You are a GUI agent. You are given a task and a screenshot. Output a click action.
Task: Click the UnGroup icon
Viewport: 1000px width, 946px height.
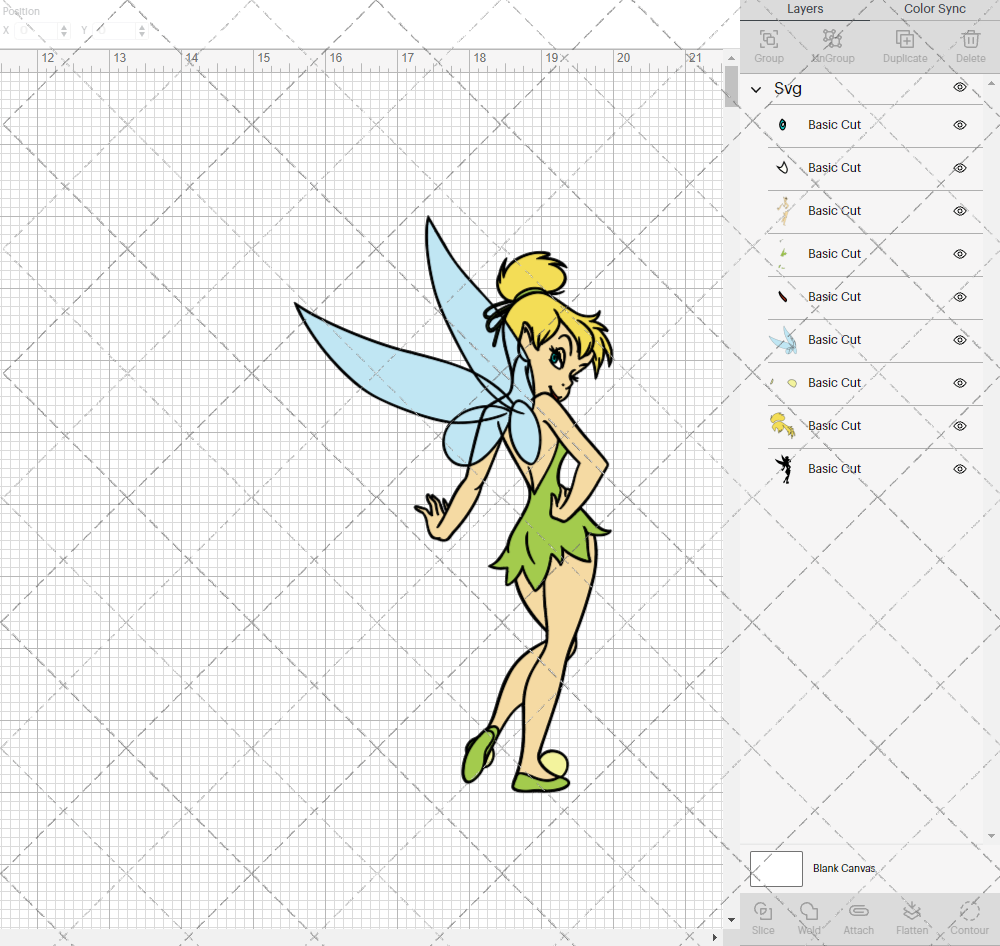coord(832,40)
